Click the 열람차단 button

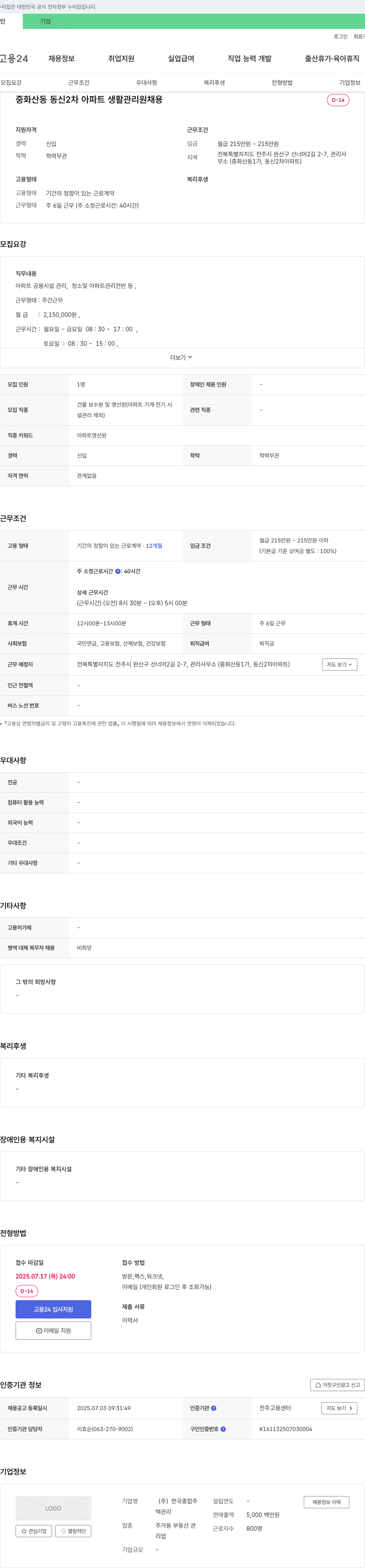73,1530
